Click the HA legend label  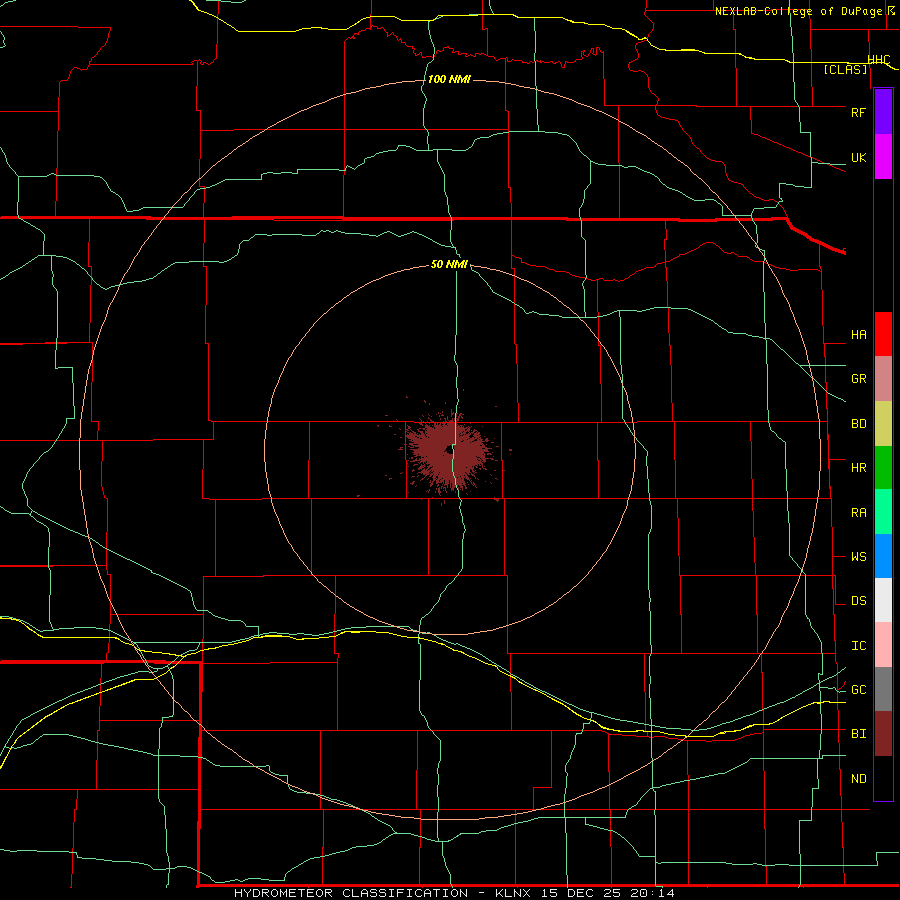pos(858,334)
